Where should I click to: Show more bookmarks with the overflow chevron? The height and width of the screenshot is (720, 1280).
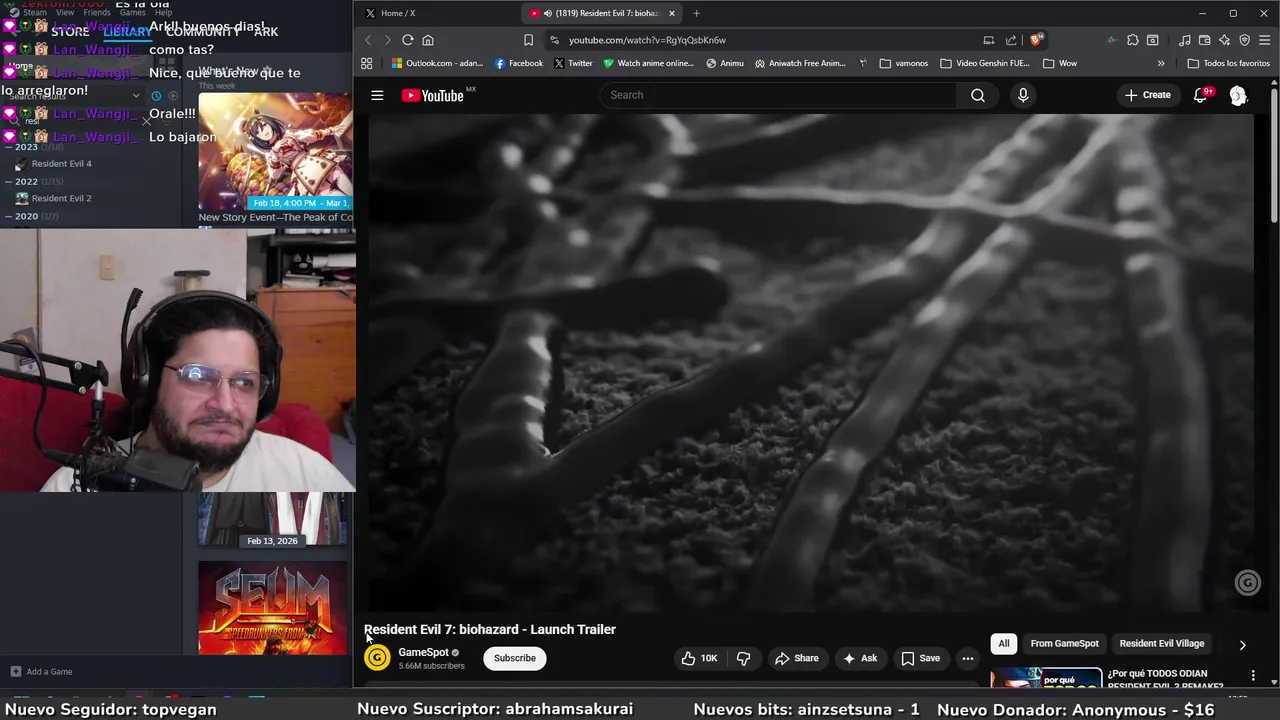click(1161, 63)
